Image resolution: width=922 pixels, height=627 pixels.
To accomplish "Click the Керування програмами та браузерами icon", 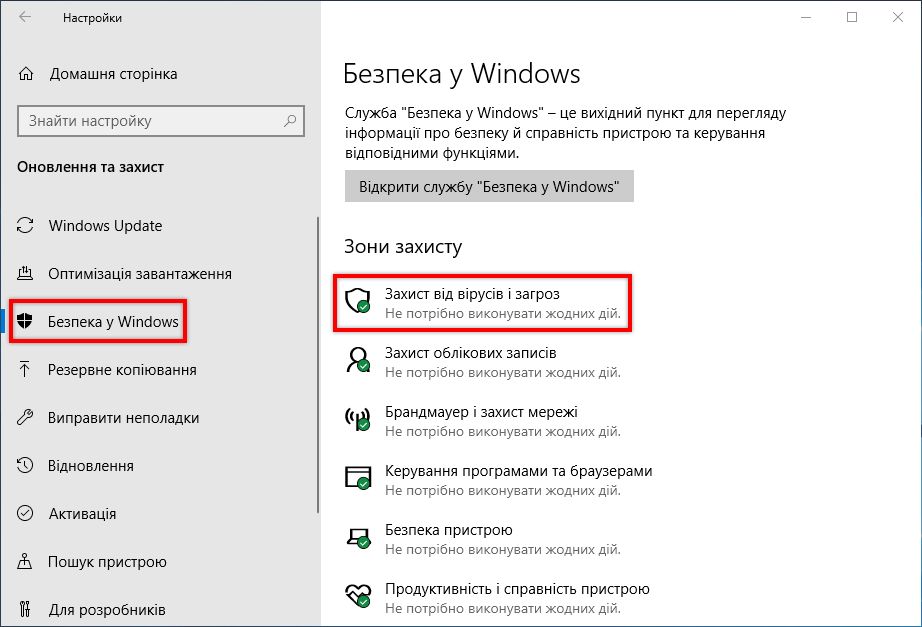I will point(357,479).
